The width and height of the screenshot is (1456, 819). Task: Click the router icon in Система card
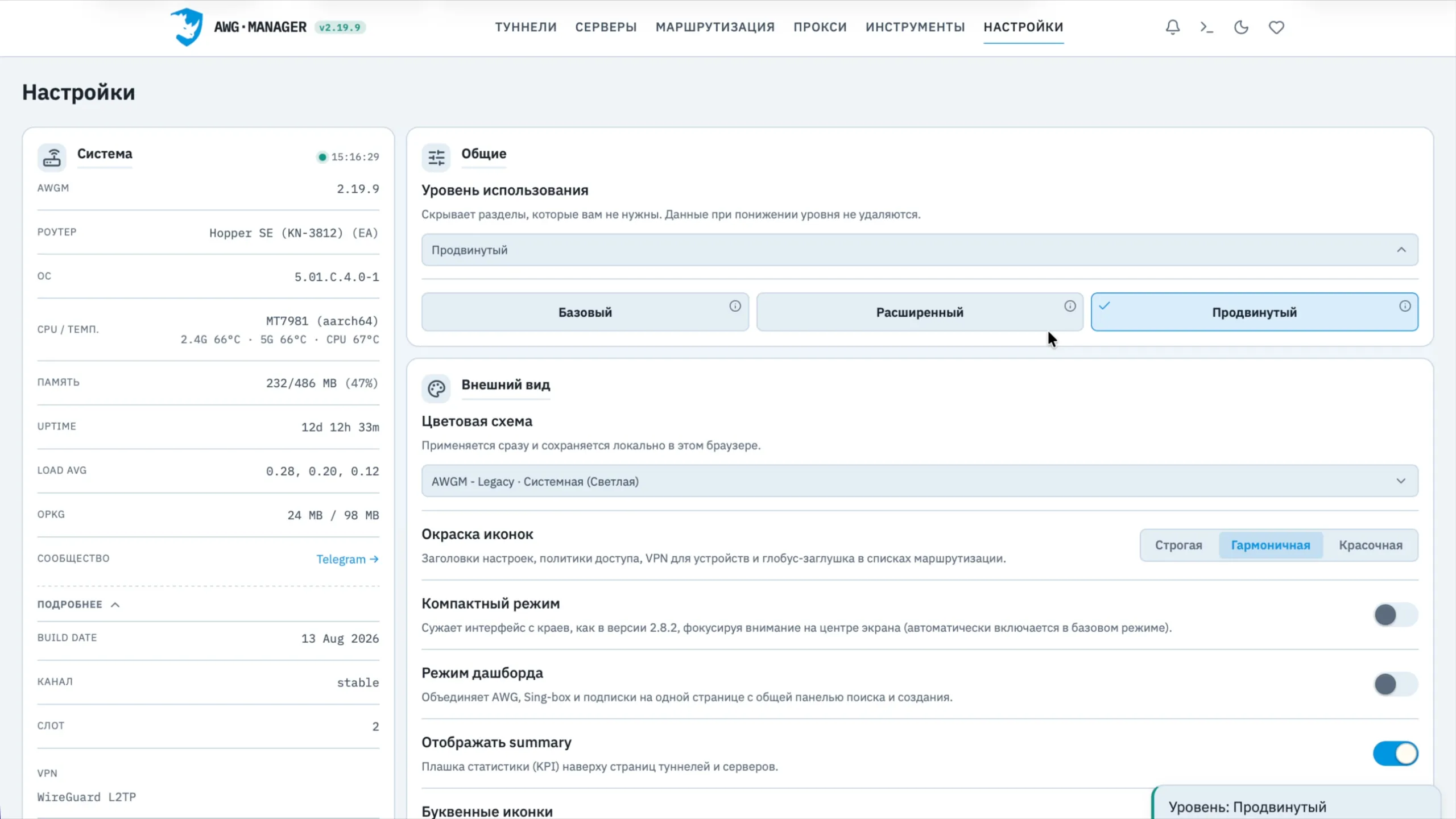[x=52, y=157]
